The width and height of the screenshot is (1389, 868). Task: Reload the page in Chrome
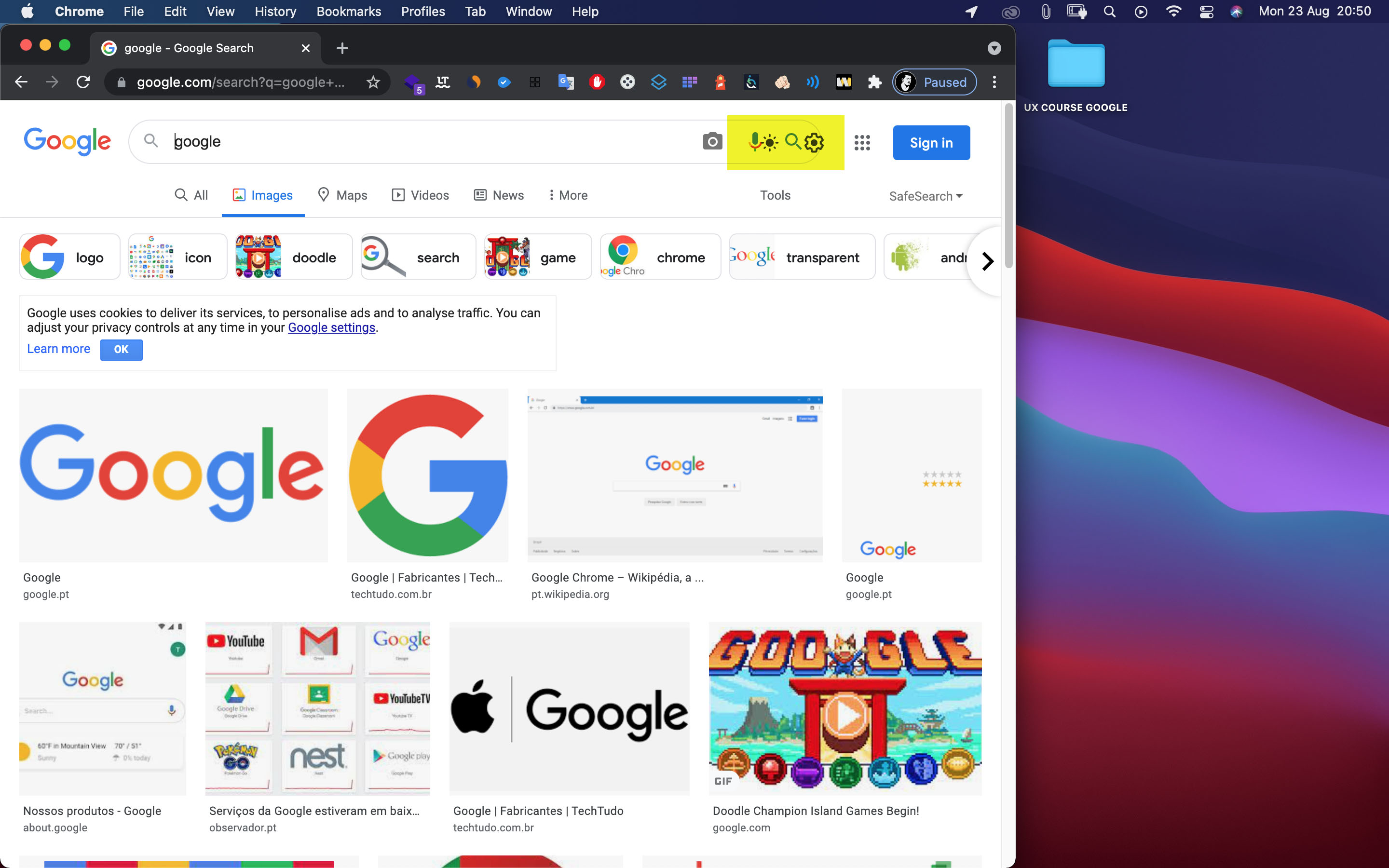pyautogui.click(x=83, y=82)
